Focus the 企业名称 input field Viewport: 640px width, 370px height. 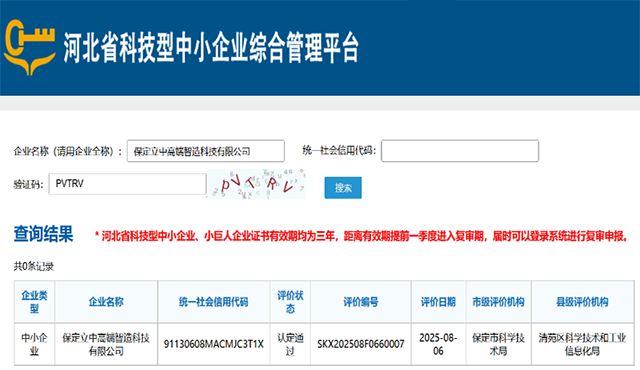tap(206, 151)
